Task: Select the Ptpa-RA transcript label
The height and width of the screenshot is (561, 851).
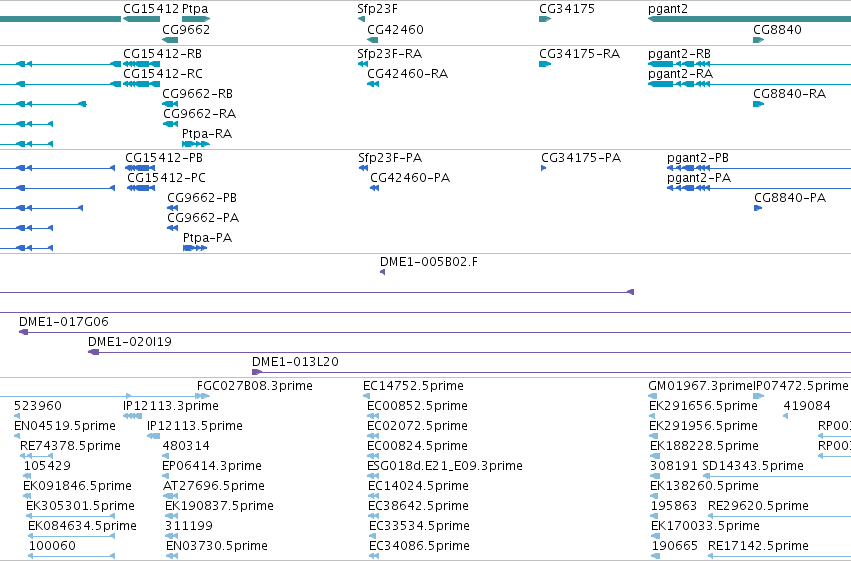Action: tap(207, 134)
